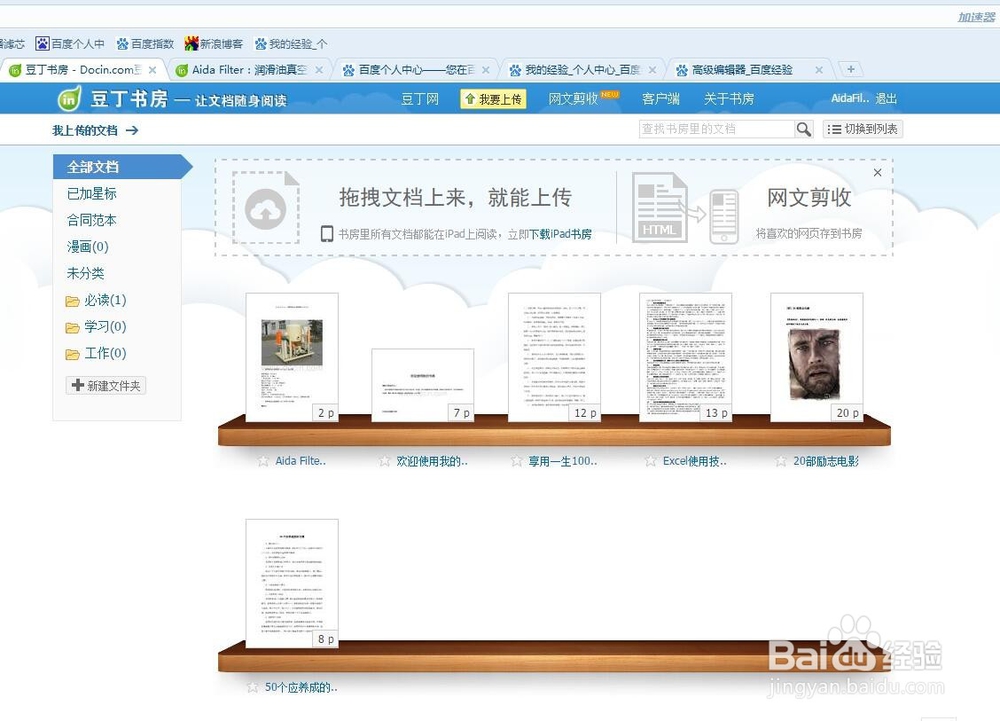Screen dimensions: 1000x721
Task: Star the Aida Filte.. document
Action: (x=263, y=461)
